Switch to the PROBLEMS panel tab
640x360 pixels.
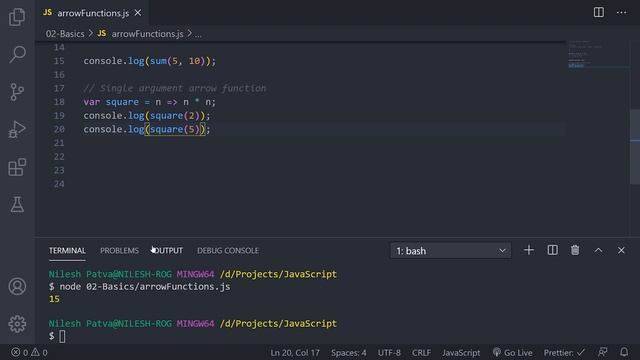tap(120, 251)
